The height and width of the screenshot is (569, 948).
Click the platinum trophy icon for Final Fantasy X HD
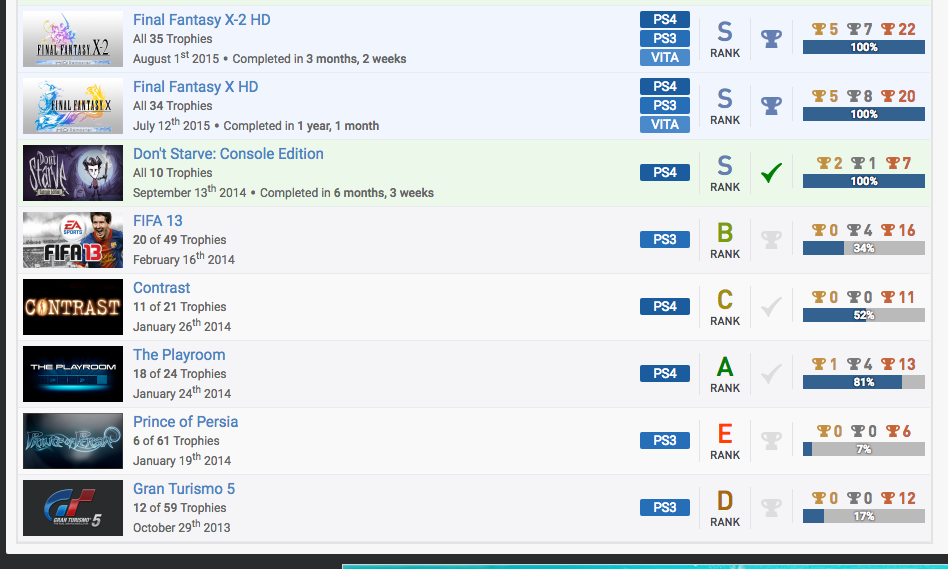[771, 106]
